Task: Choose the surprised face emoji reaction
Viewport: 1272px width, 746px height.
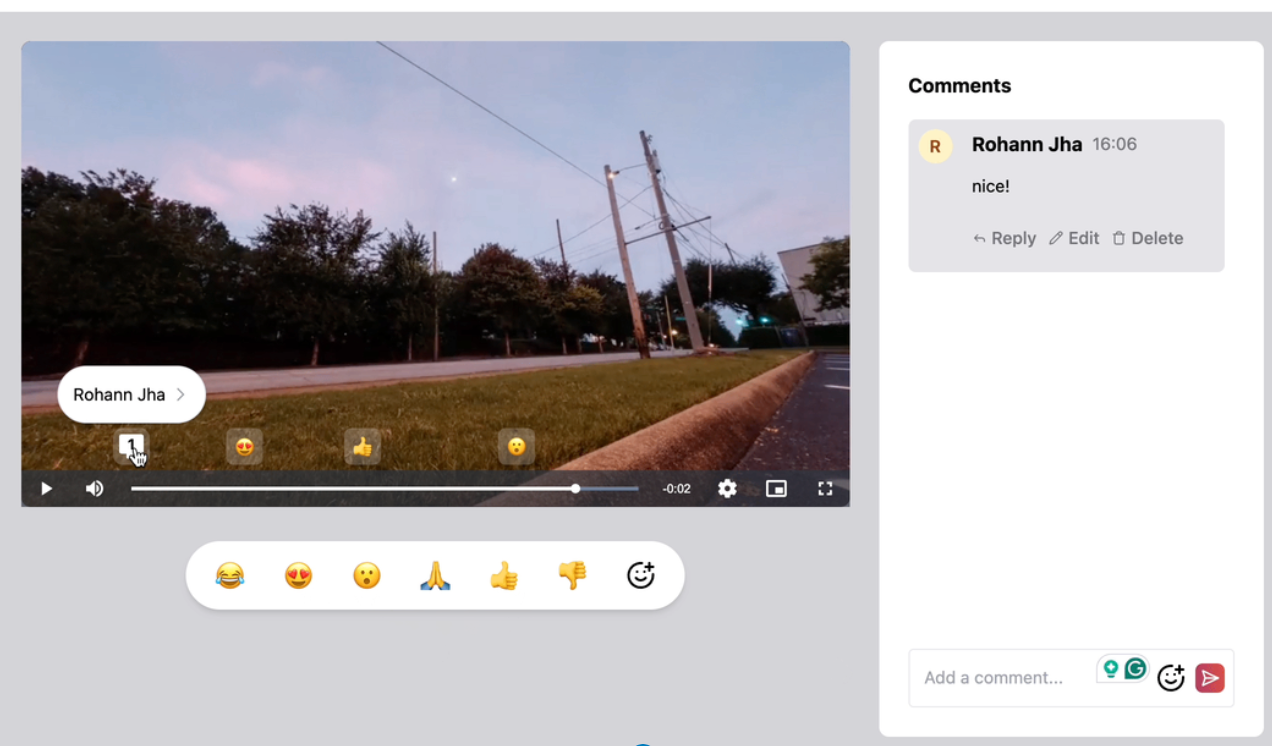Action: [366, 575]
